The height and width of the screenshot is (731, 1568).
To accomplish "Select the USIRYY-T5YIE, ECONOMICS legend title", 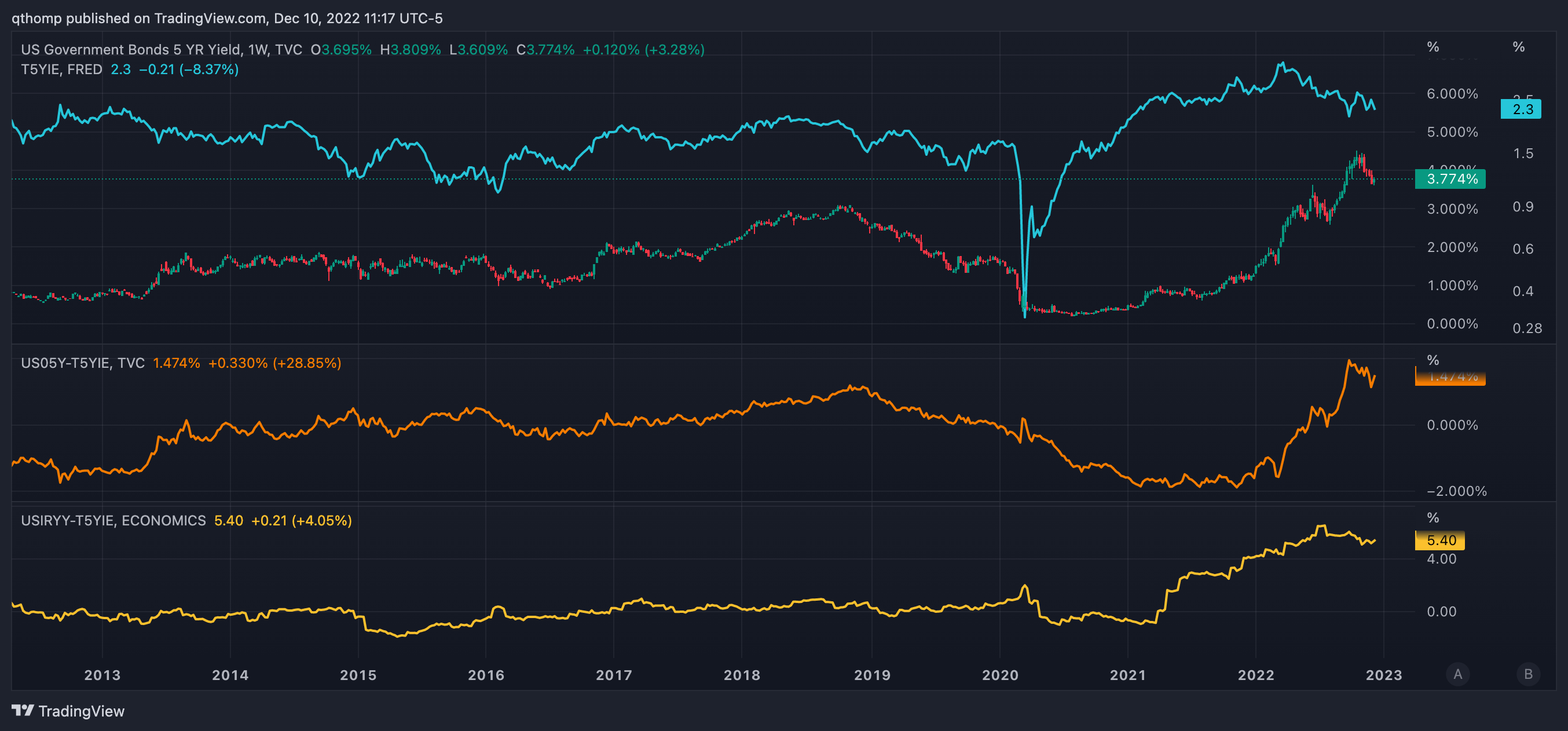I will click(x=113, y=521).
